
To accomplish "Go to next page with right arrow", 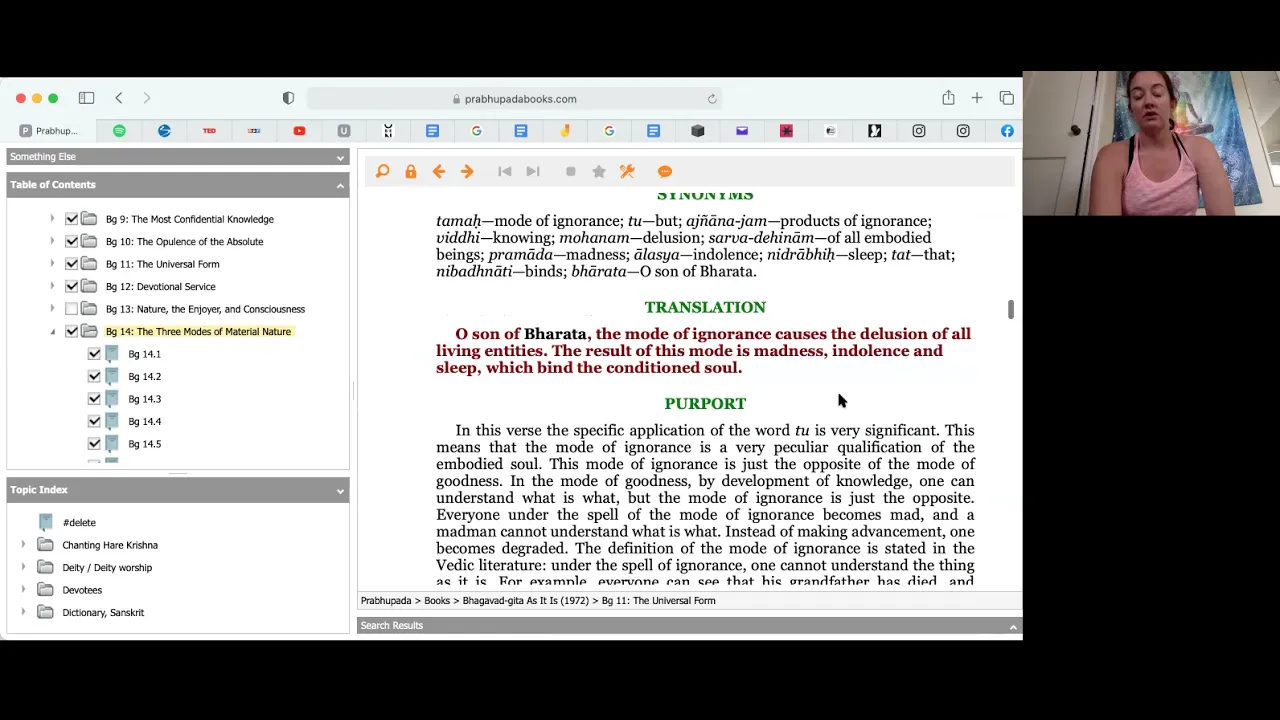I will (467, 171).
